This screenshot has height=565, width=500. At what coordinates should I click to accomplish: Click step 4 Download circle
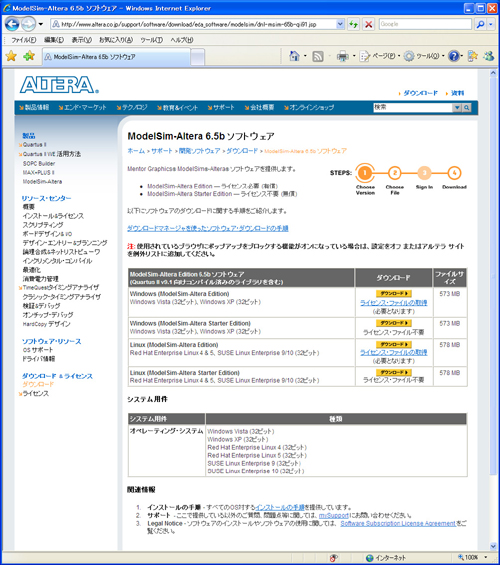click(x=454, y=173)
